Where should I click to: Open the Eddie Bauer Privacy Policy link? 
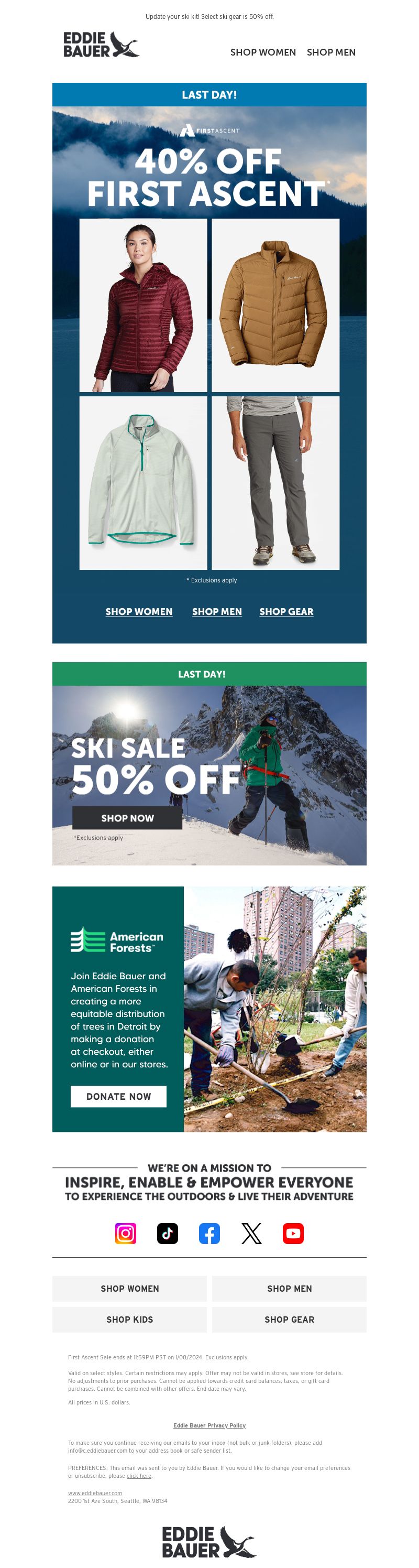point(209,1425)
